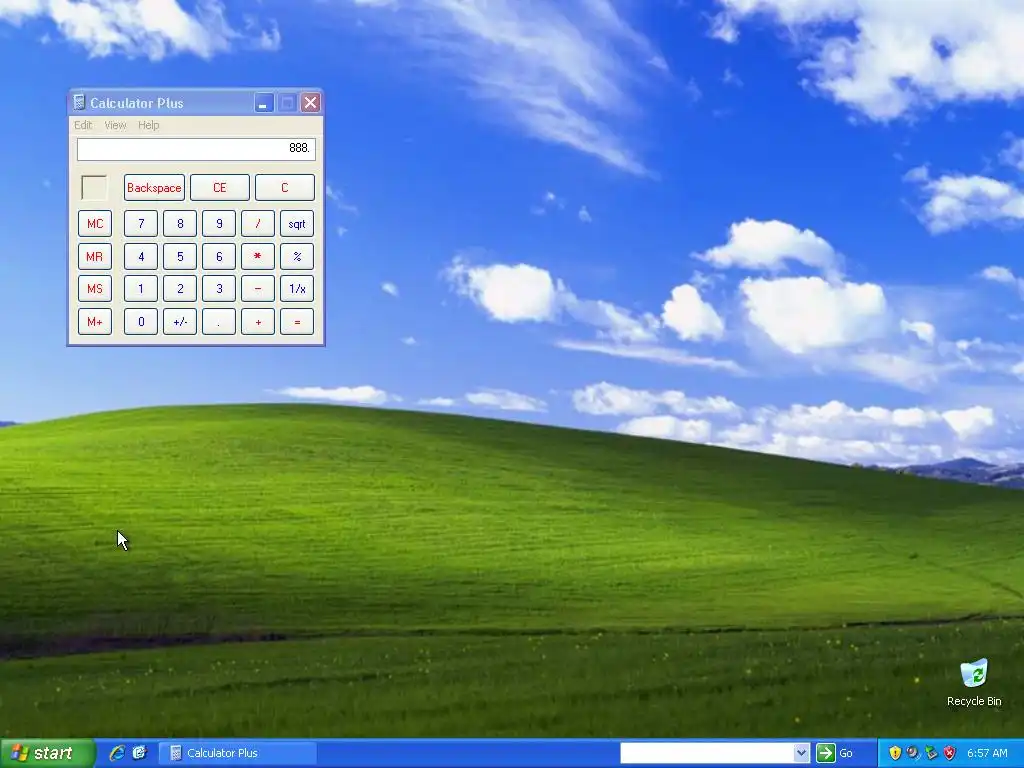Click the red shield security alert tray icon

(x=950, y=753)
